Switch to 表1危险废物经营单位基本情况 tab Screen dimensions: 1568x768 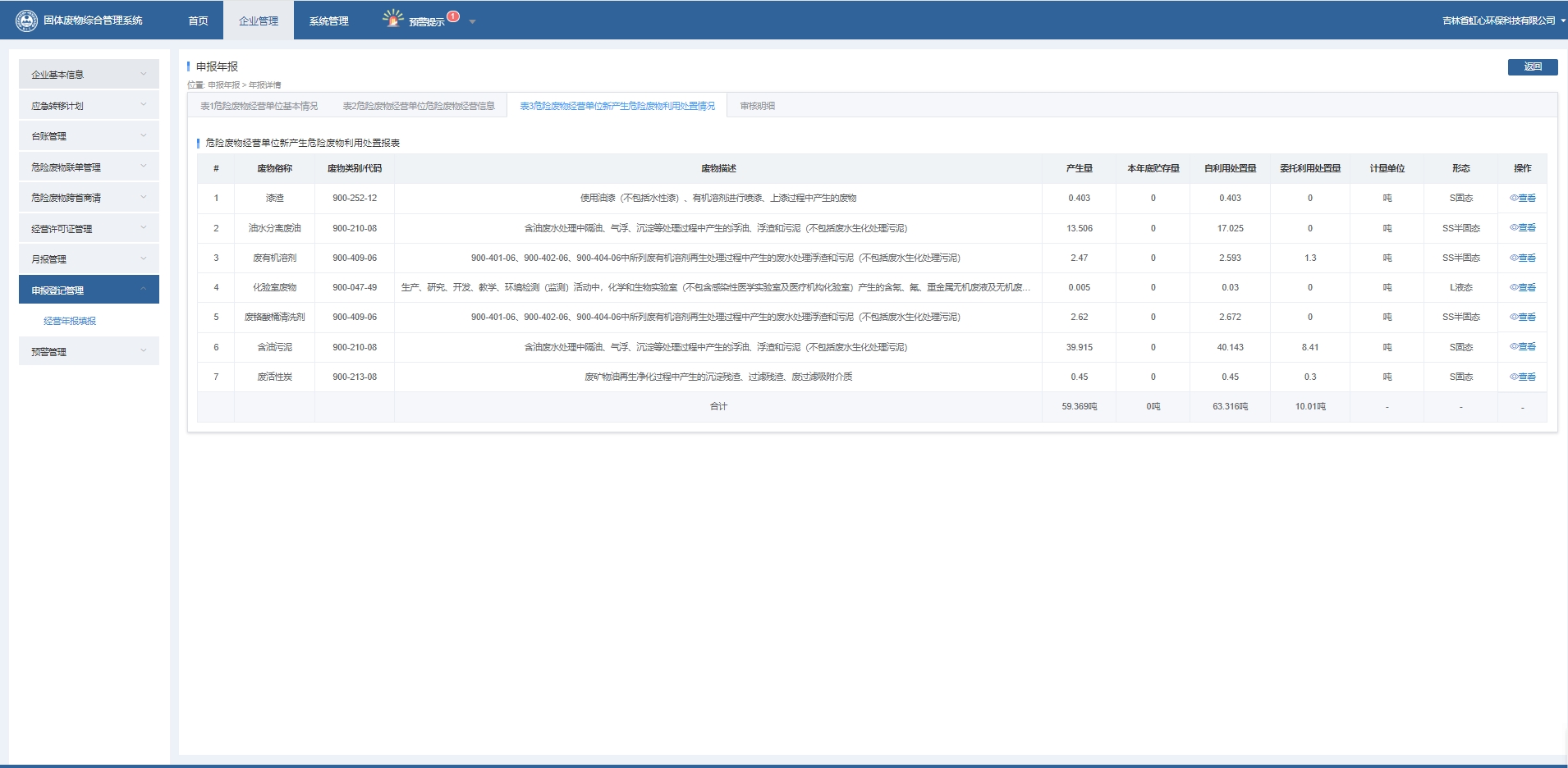point(259,106)
